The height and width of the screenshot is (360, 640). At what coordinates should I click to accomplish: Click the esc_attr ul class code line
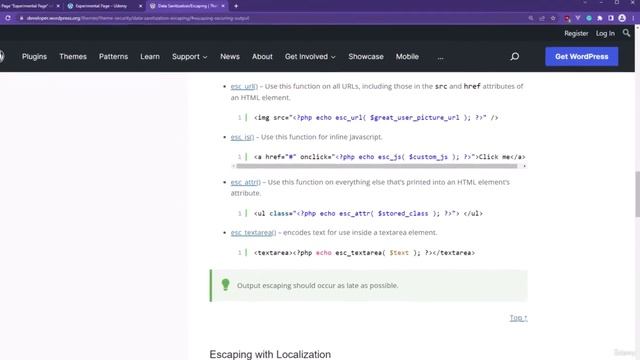pos(368,213)
